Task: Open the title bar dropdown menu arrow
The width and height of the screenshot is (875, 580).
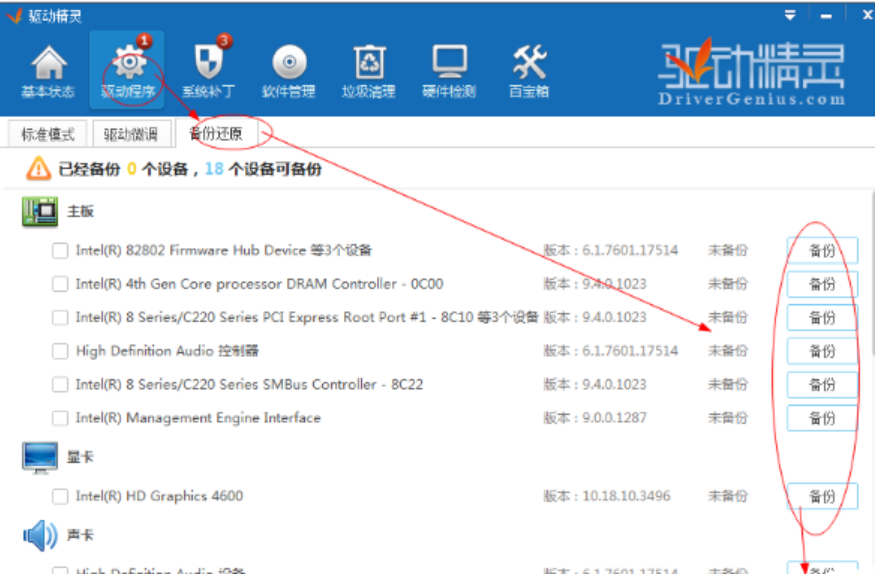Action: [790, 15]
